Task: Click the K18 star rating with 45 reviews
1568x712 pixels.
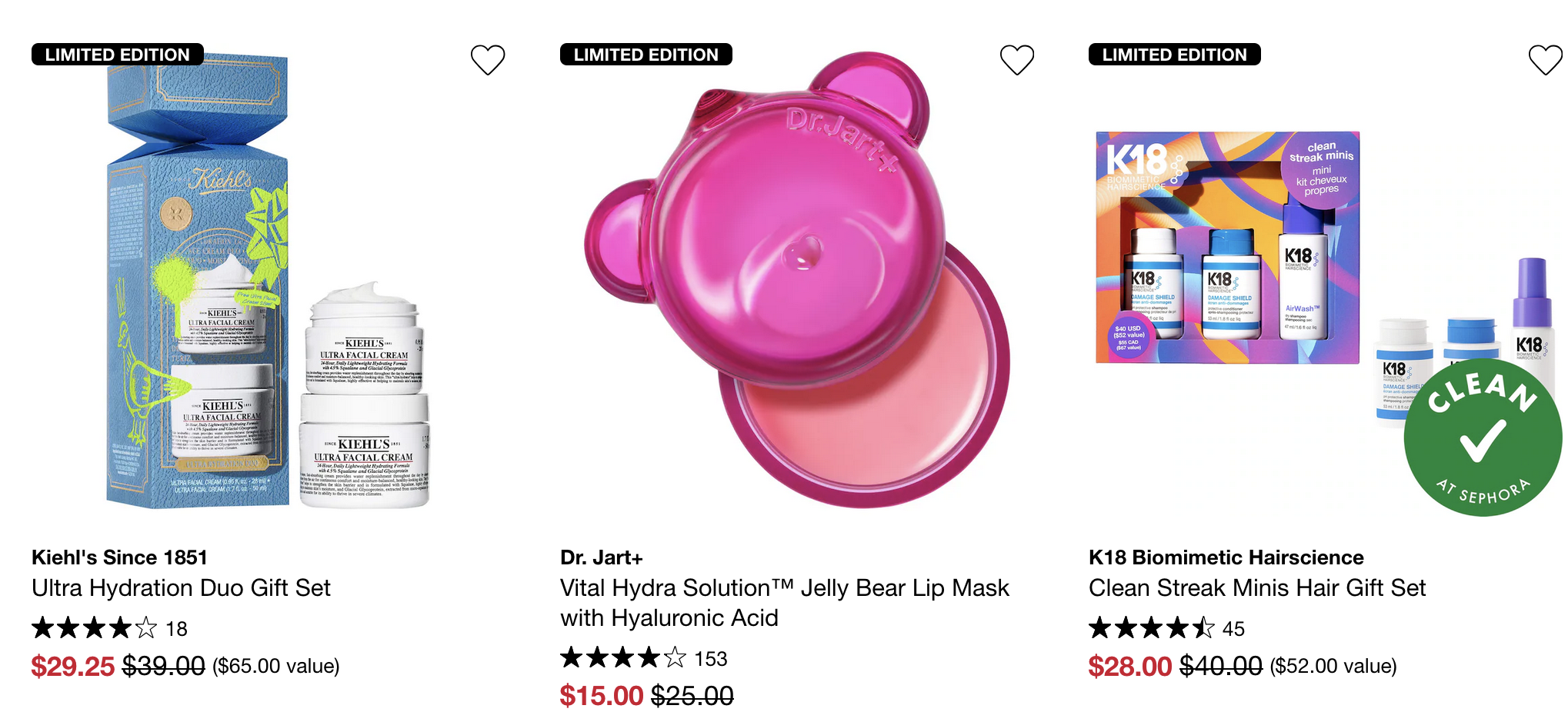Action: [x=1166, y=629]
